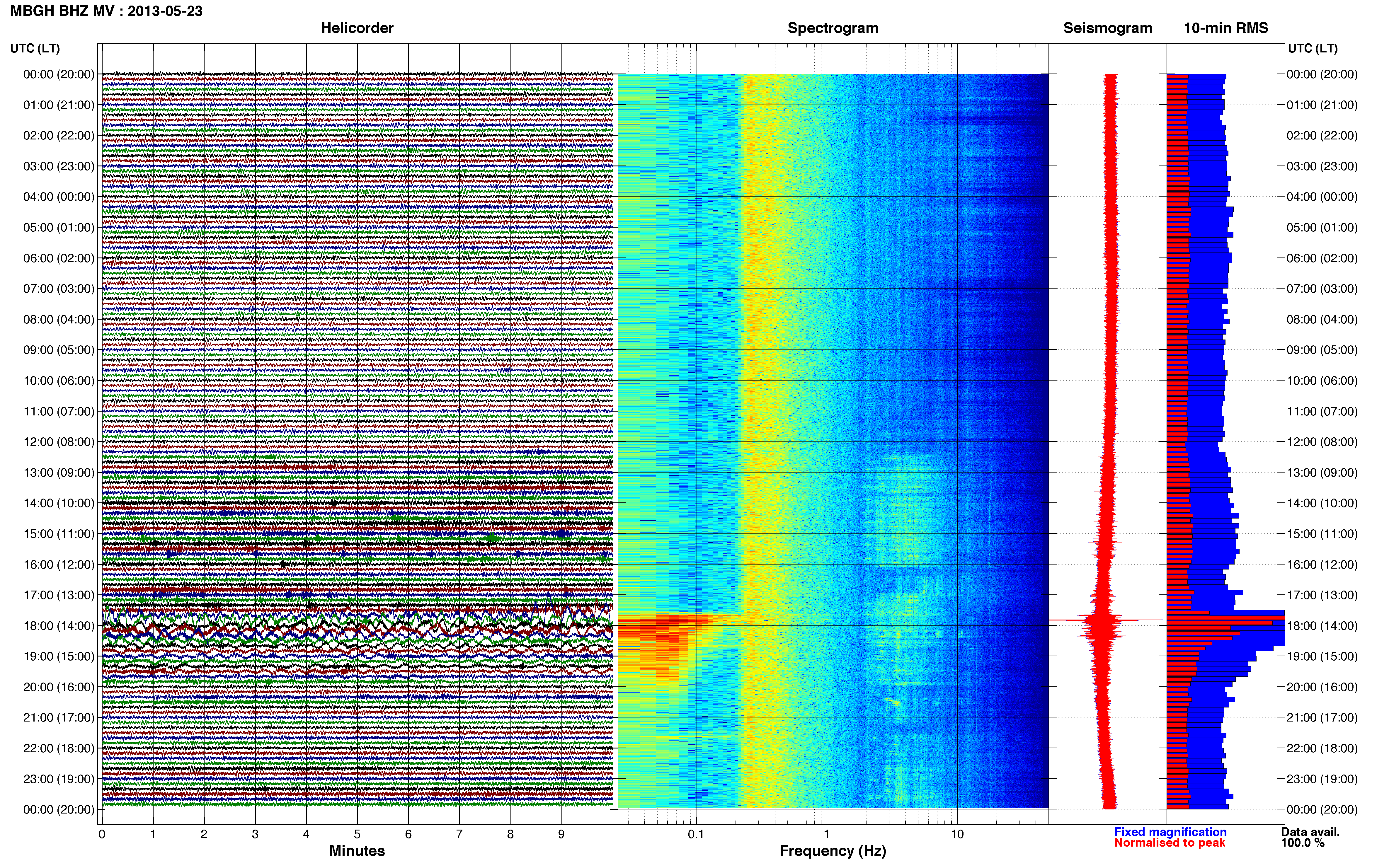Click the left '19:00 (15:00)' time label

tap(59, 656)
